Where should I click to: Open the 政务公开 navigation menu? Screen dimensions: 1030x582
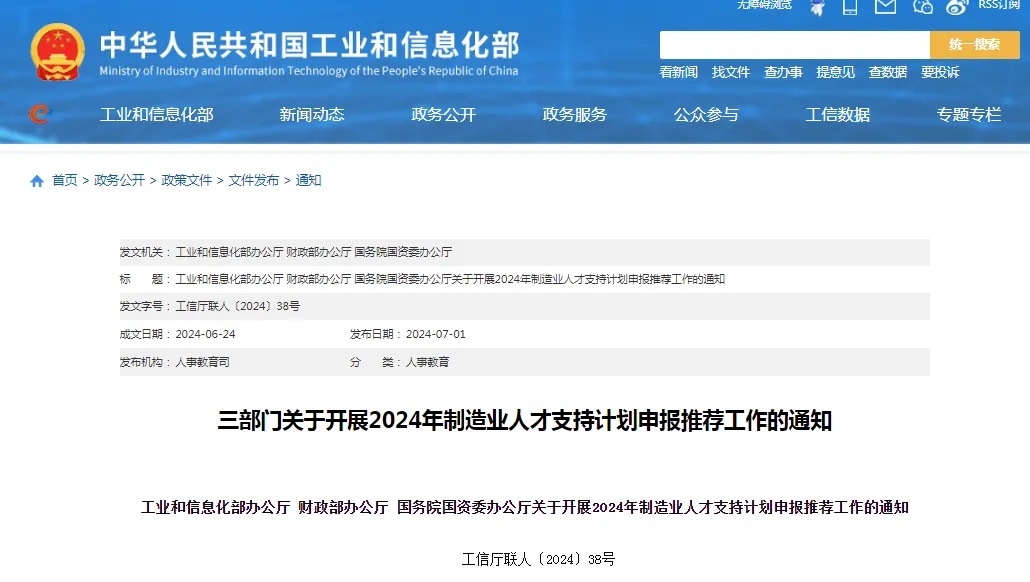tap(443, 115)
